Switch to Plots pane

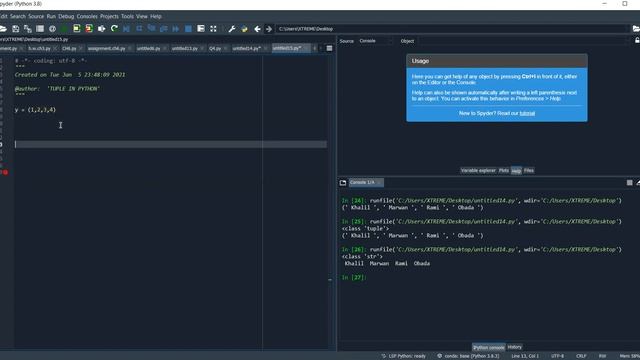pyautogui.click(x=504, y=171)
